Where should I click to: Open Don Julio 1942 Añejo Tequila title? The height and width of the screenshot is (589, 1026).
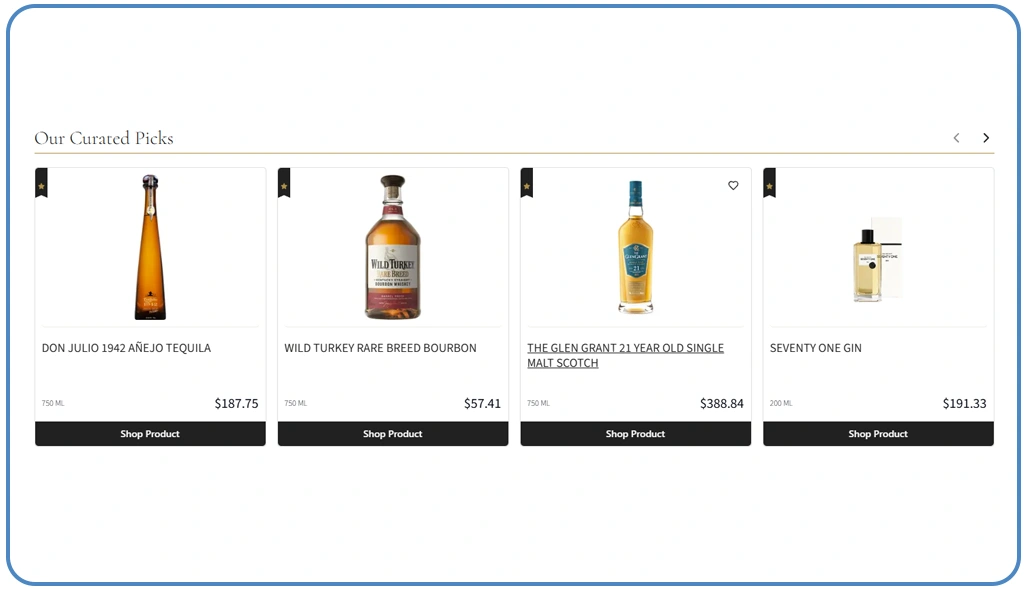pyautogui.click(x=126, y=348)
